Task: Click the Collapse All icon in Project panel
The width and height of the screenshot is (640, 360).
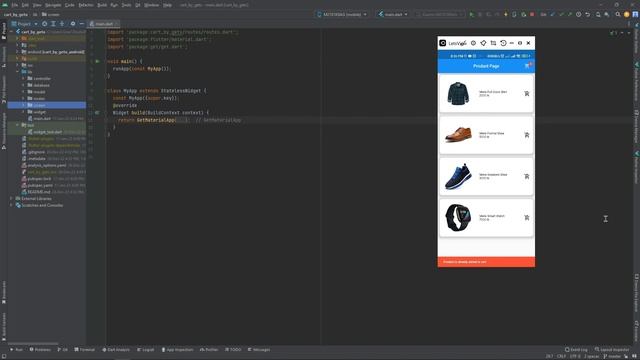Action: [x=62, y=24]
